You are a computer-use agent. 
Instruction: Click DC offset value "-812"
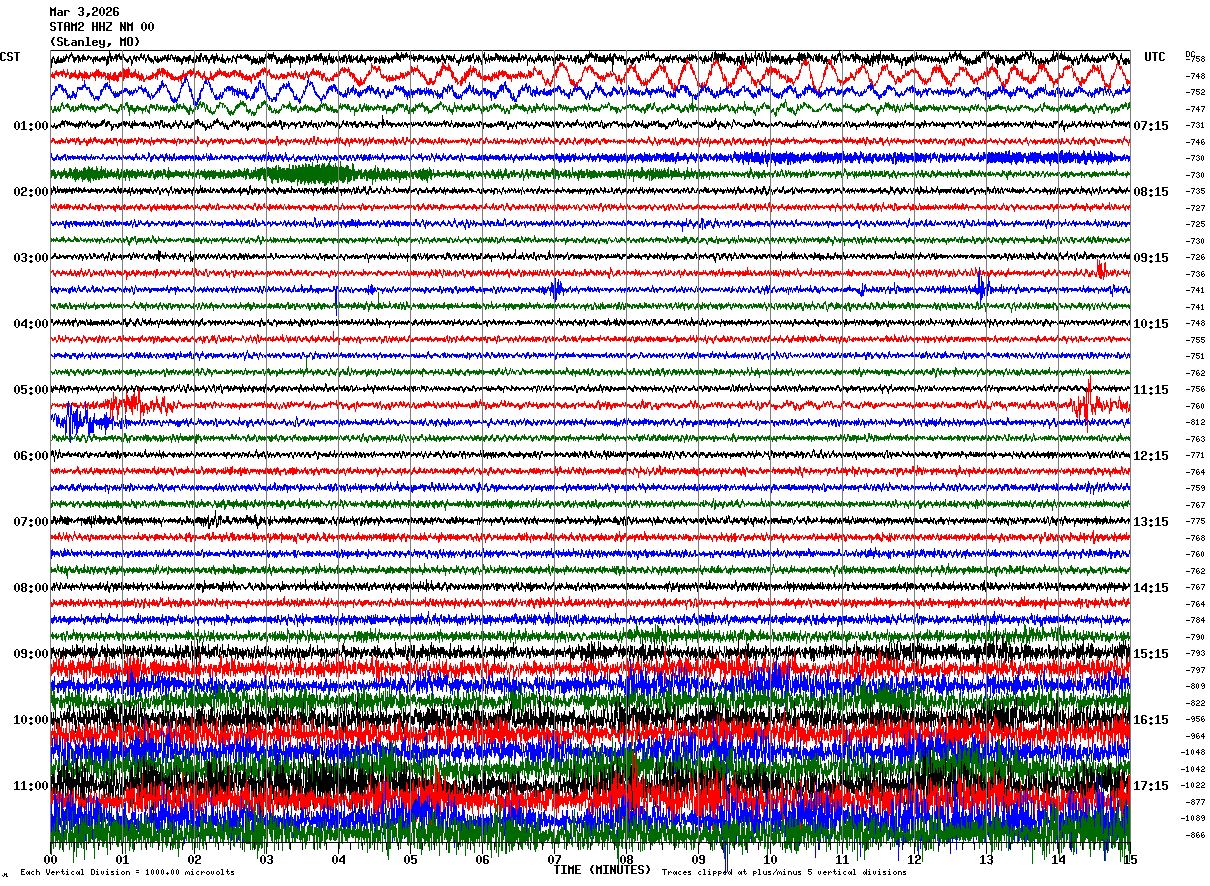pos(1195,422)
